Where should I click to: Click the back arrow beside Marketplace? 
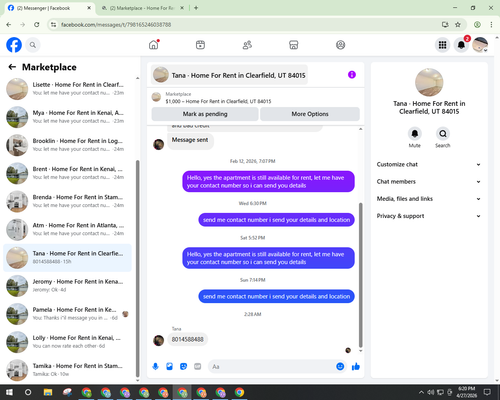point(12,67)
